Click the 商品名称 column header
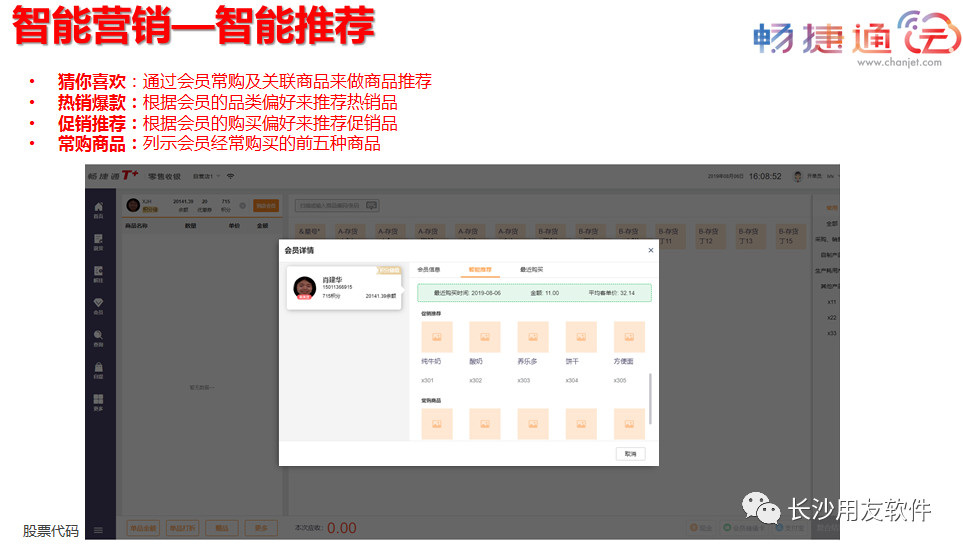 click(136, 226)
